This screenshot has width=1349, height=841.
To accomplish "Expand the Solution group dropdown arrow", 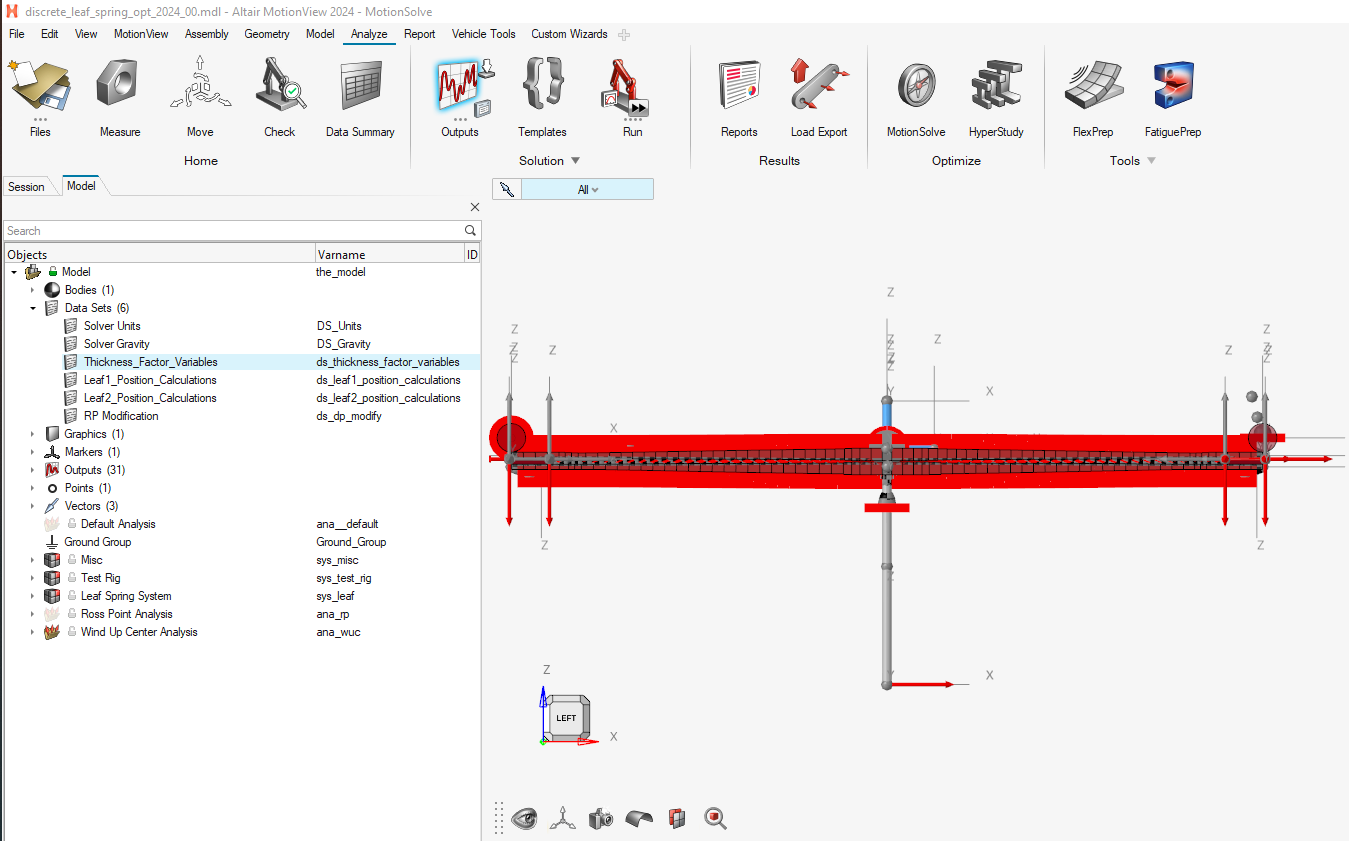I will point(575,161).
